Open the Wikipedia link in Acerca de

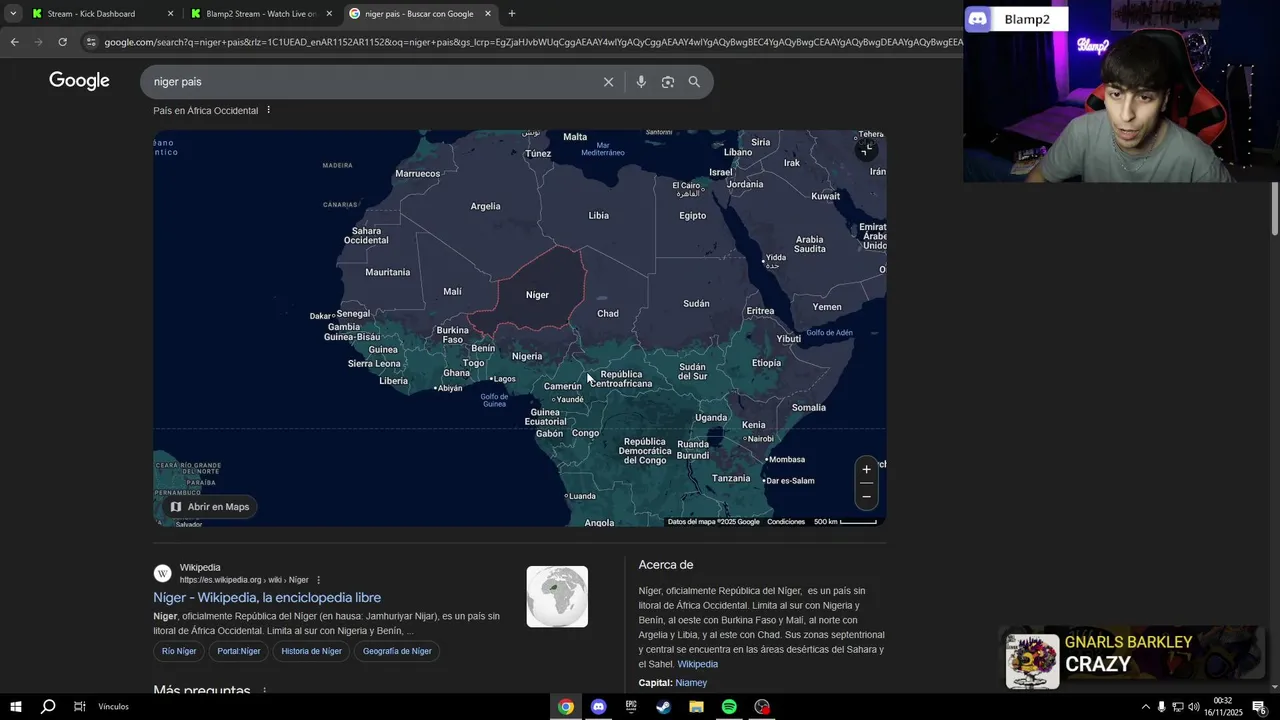click(697, 664)
